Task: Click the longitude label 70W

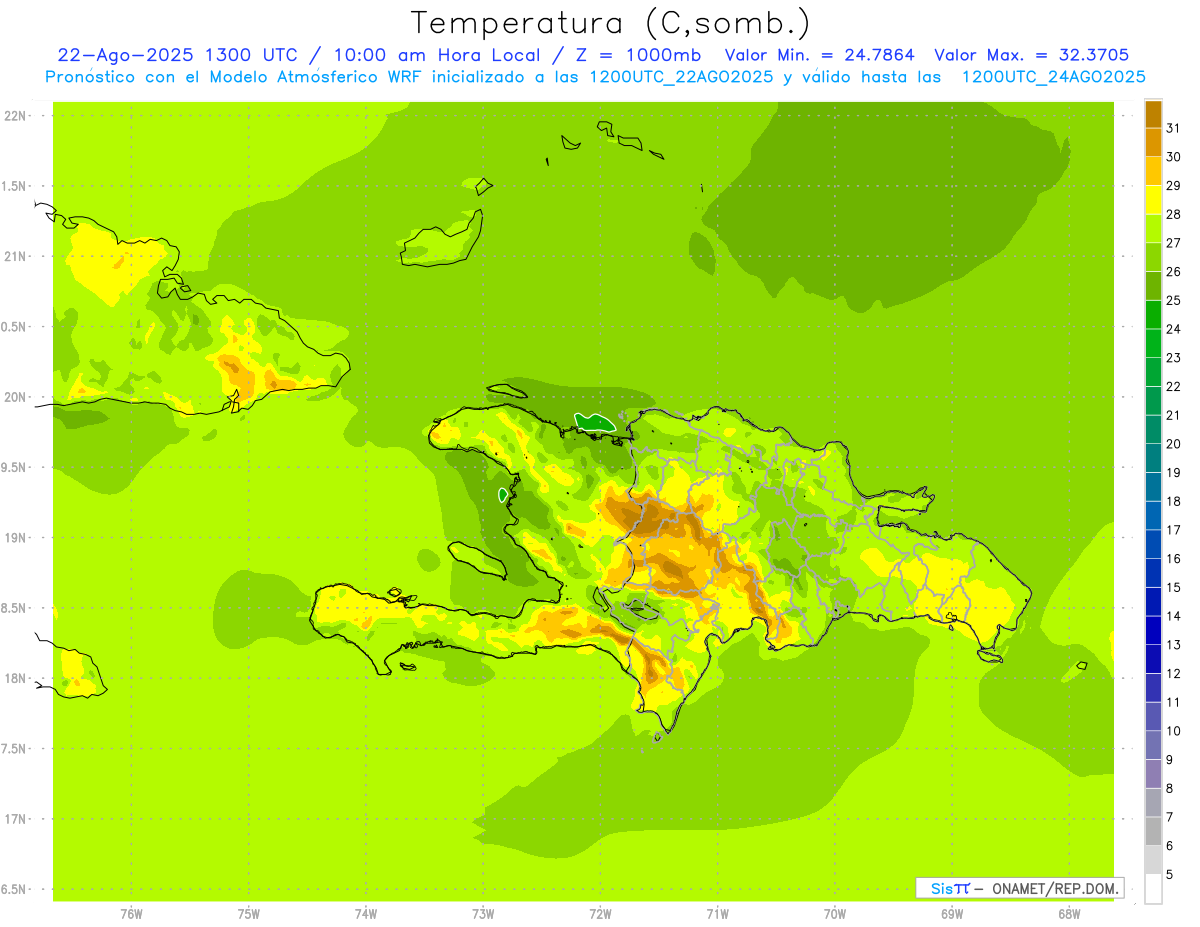Action: tap(834, 914)
